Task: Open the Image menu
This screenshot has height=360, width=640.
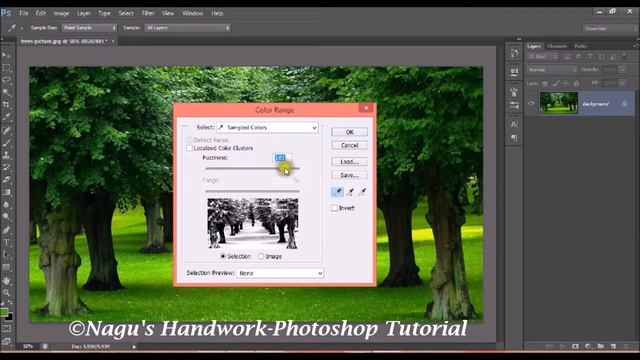Action: [61, 13]
